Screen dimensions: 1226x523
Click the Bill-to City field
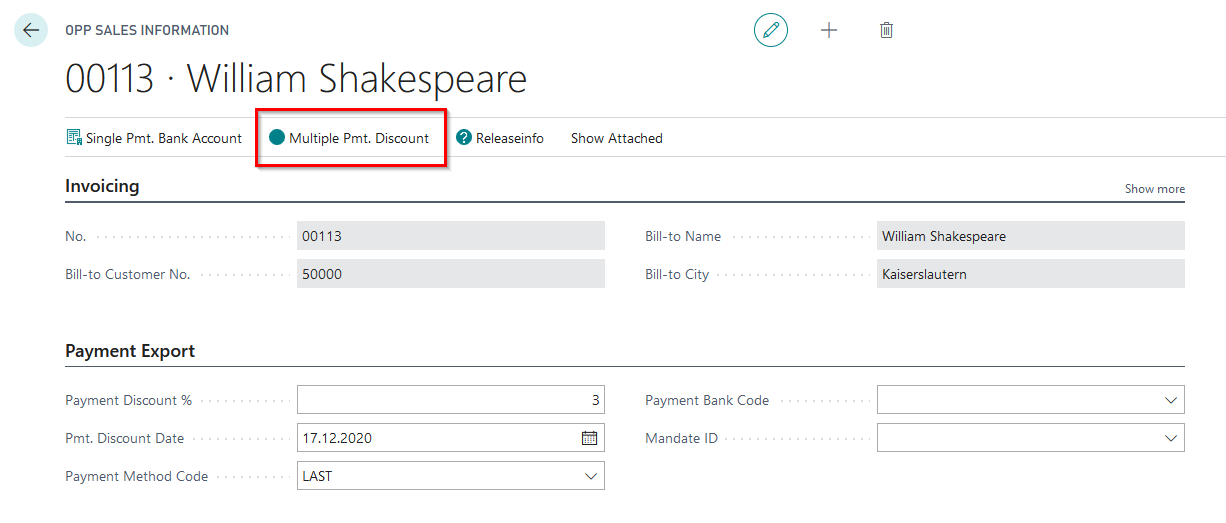tap(1030, 274)
